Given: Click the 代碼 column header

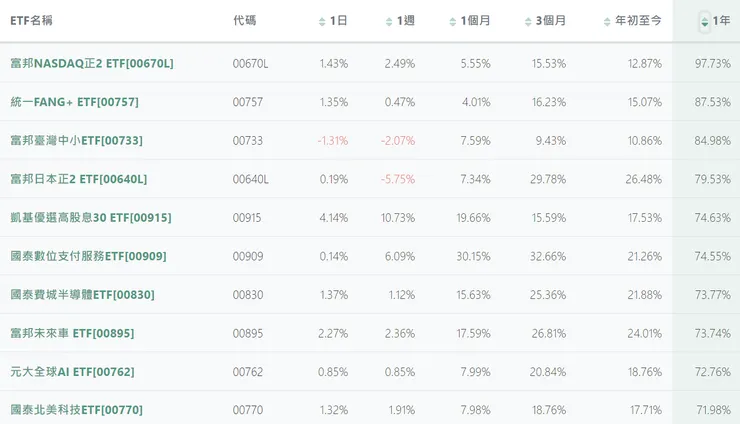Looking at the screenshot, I should click(x=244, y=21).
